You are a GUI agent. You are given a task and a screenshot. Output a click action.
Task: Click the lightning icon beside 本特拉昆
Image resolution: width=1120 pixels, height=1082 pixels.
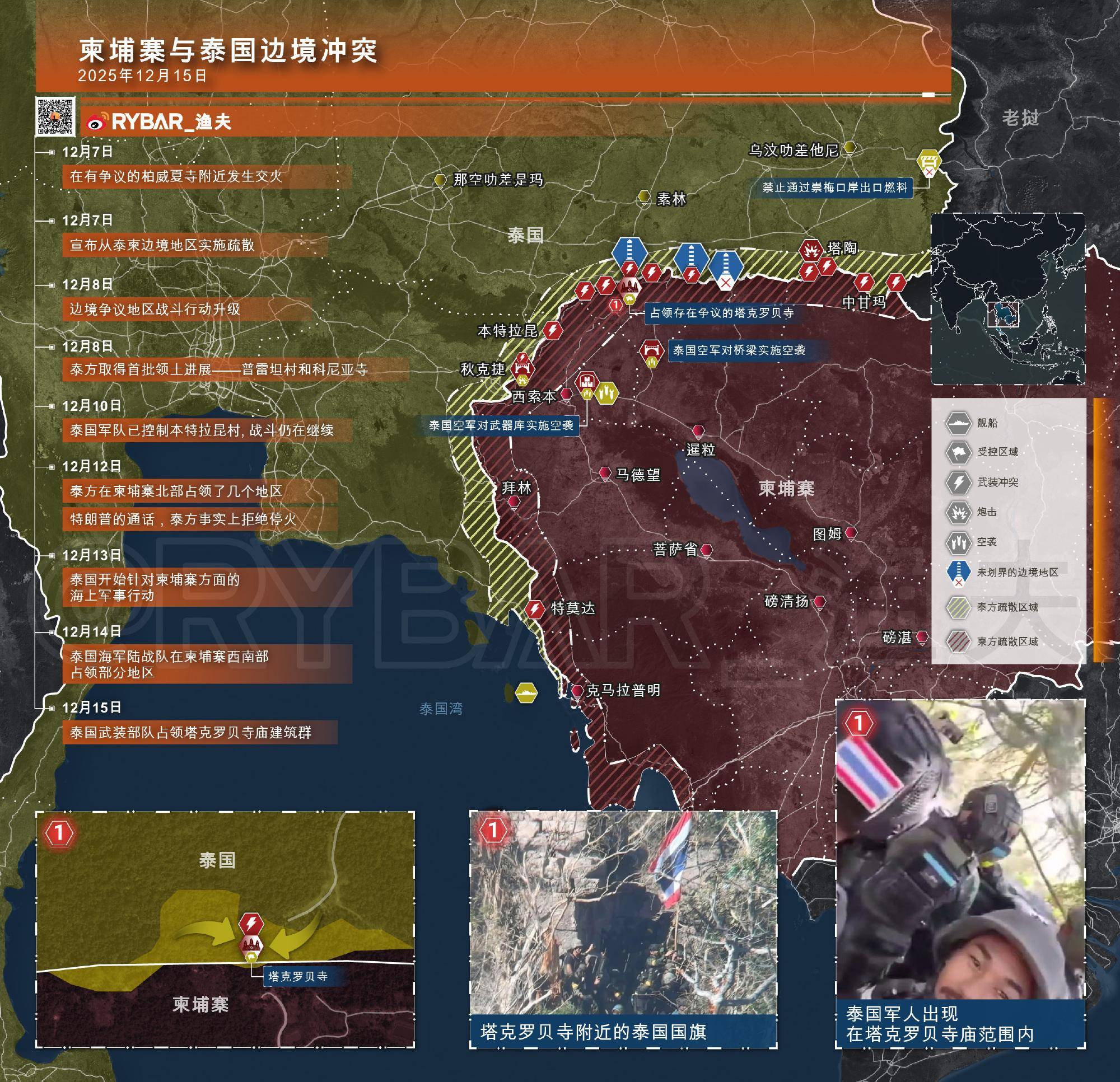pyautogui.click(x=553, y=330)
